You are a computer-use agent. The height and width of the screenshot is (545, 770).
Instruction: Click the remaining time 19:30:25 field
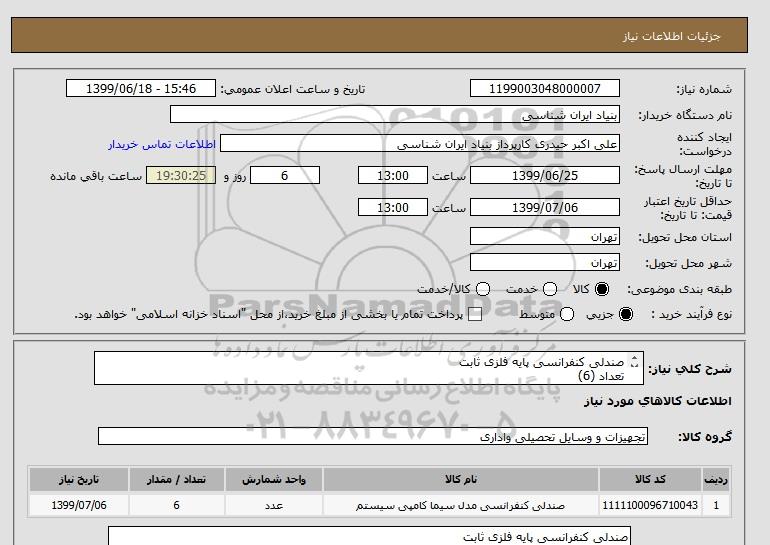[x=181, y=175]
